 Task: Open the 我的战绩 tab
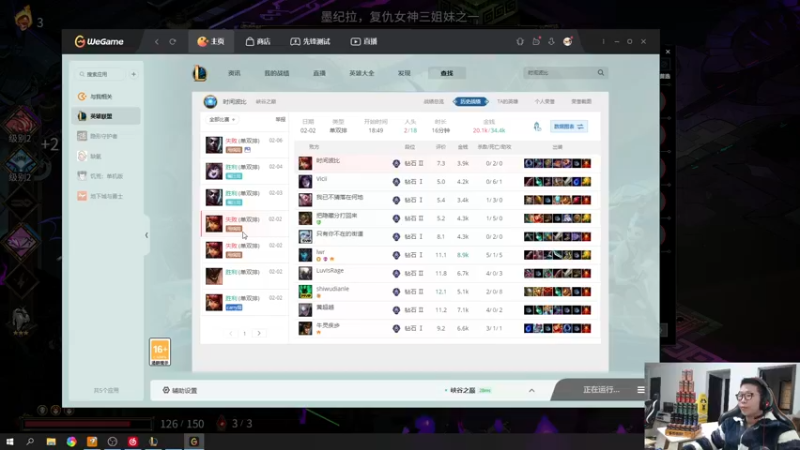click(277, 73)
